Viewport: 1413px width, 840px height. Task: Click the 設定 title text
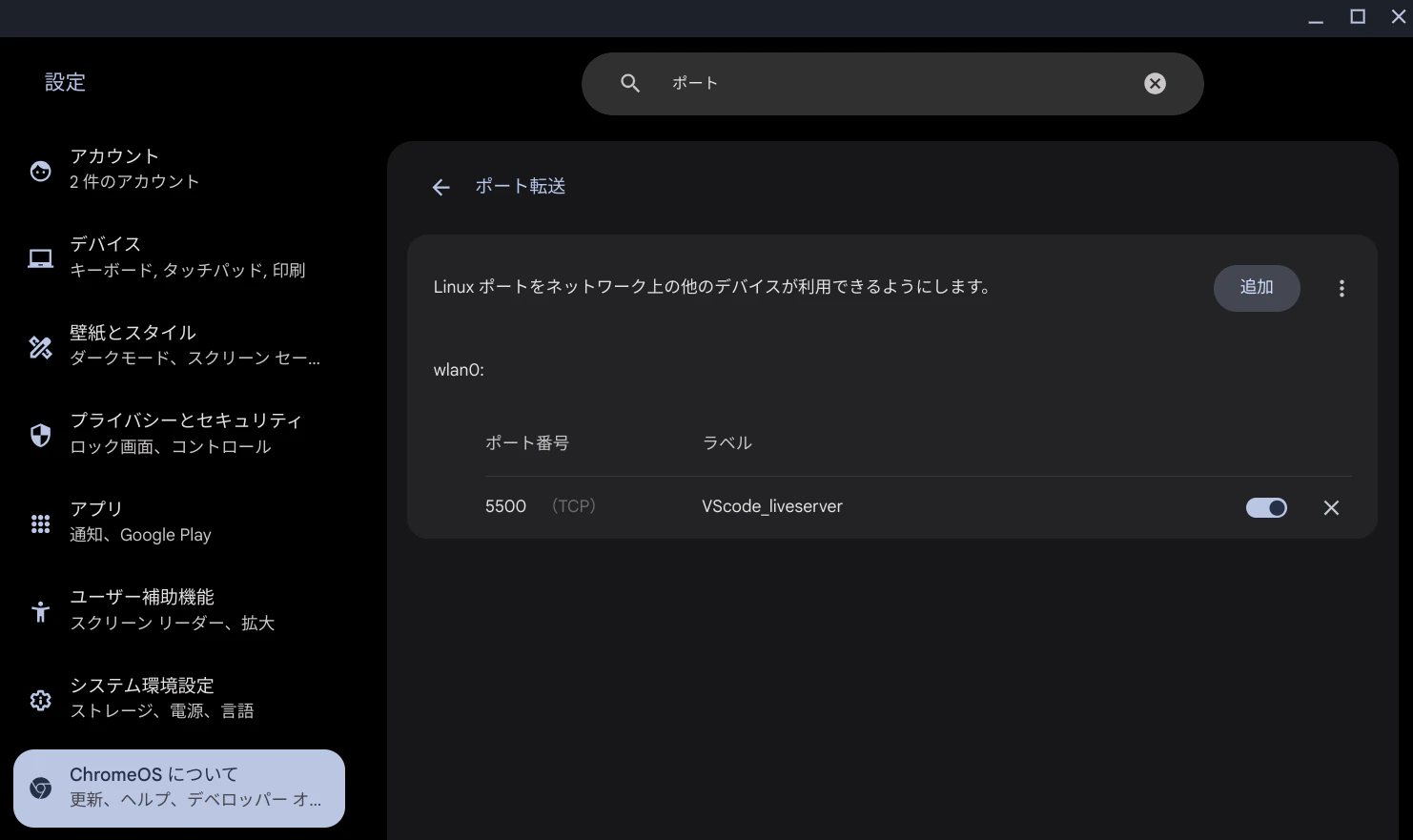coord(66,82)
